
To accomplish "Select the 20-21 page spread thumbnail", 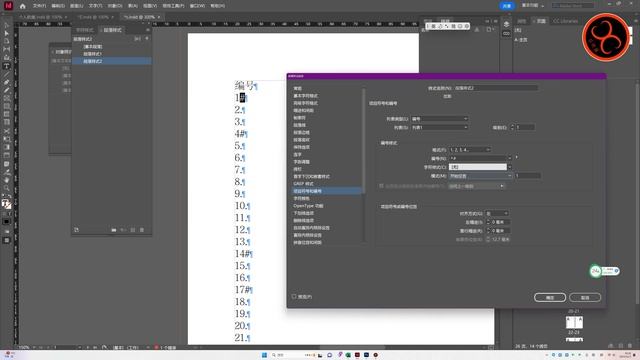I will 574,322.
